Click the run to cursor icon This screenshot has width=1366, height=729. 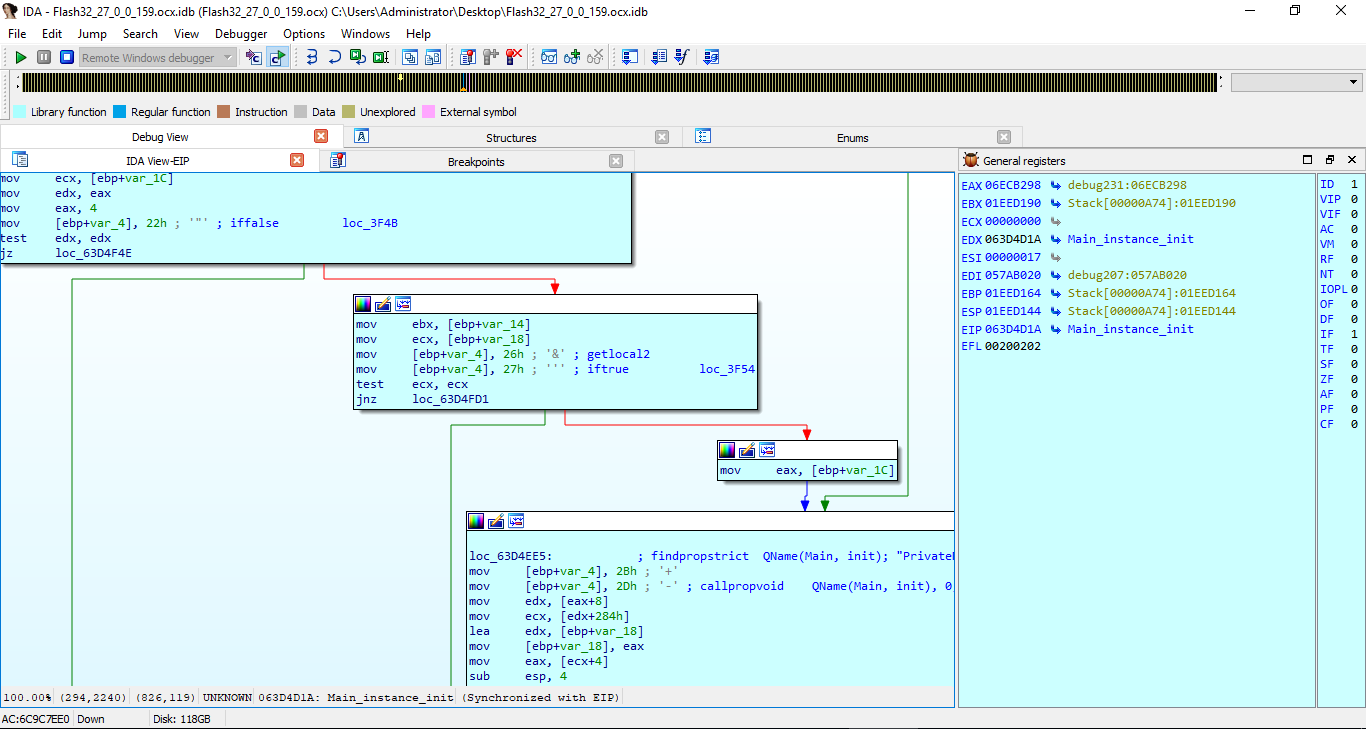tap(380, 57)
